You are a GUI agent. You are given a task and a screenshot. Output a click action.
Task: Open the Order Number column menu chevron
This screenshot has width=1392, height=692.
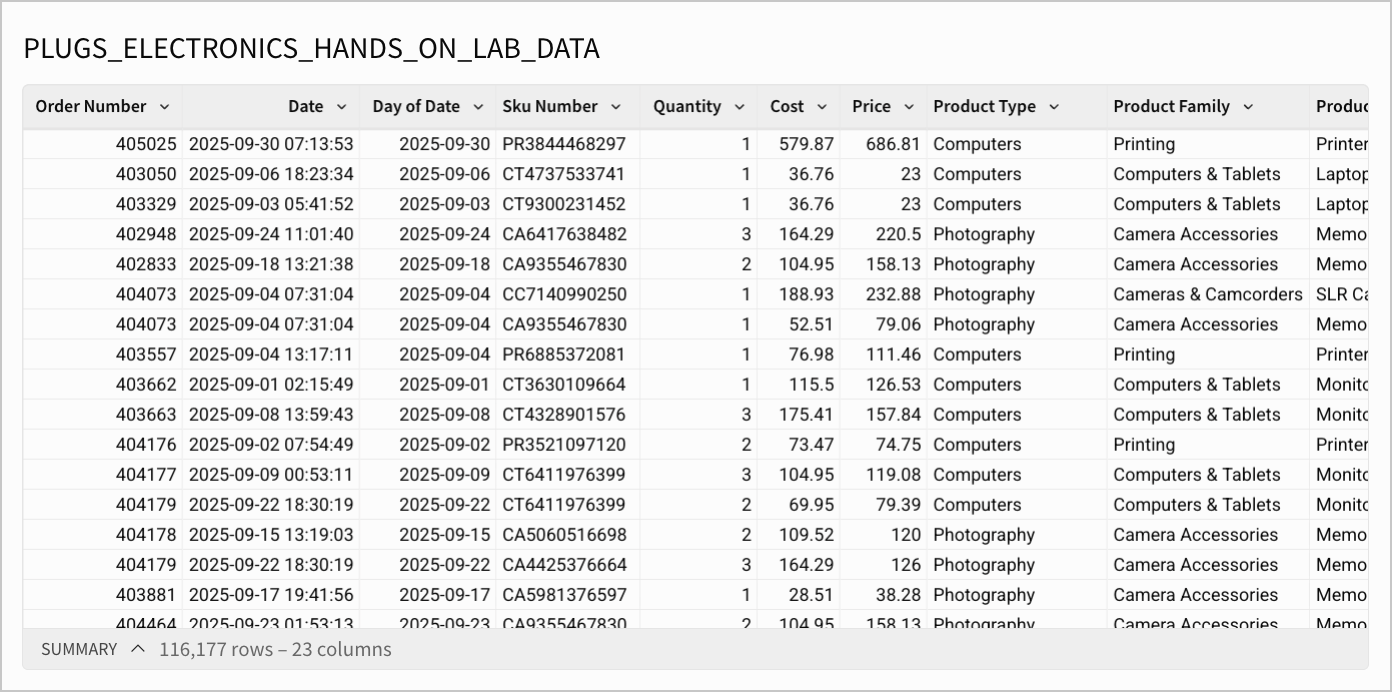click(x=166, y=106)
